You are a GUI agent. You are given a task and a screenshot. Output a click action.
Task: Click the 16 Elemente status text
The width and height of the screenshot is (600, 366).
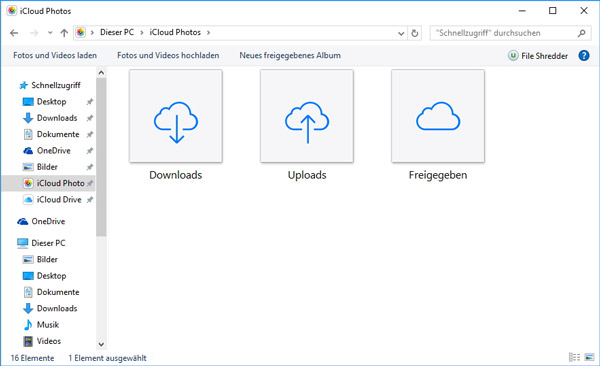coord(33,358)
